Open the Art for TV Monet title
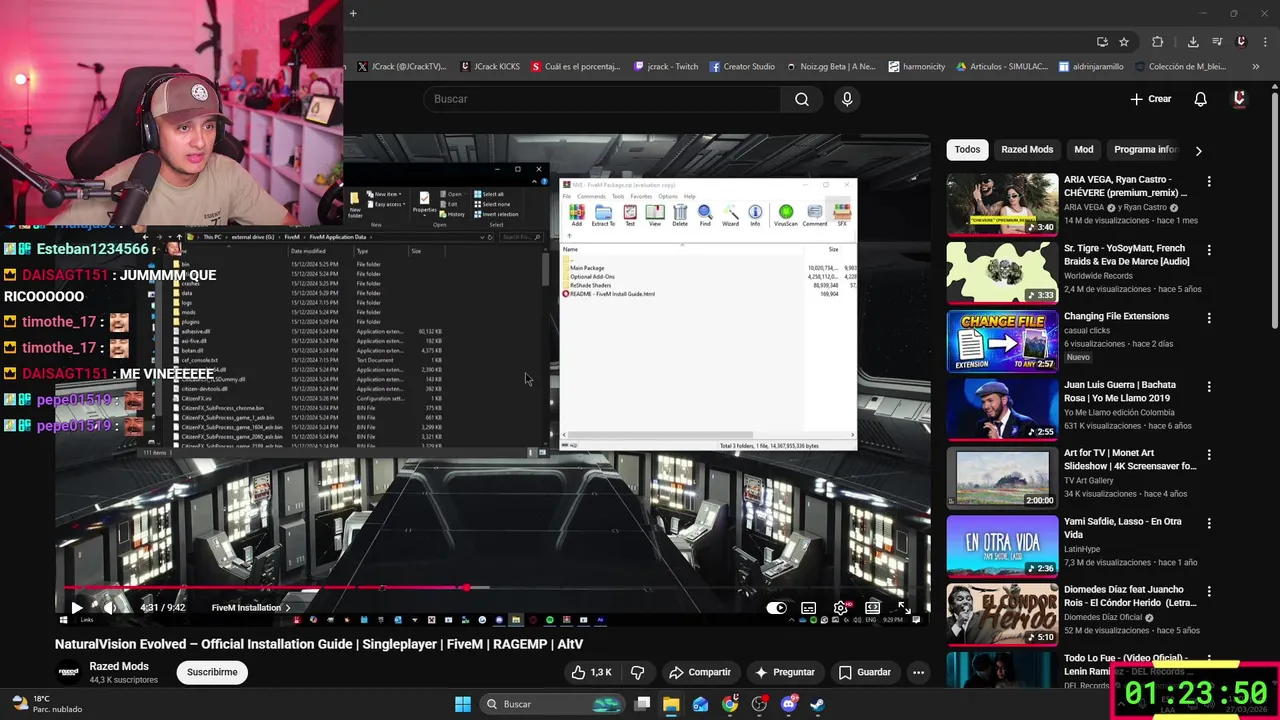The image size is (1280, 720). pyautogui.click(x=1130, y=460)
